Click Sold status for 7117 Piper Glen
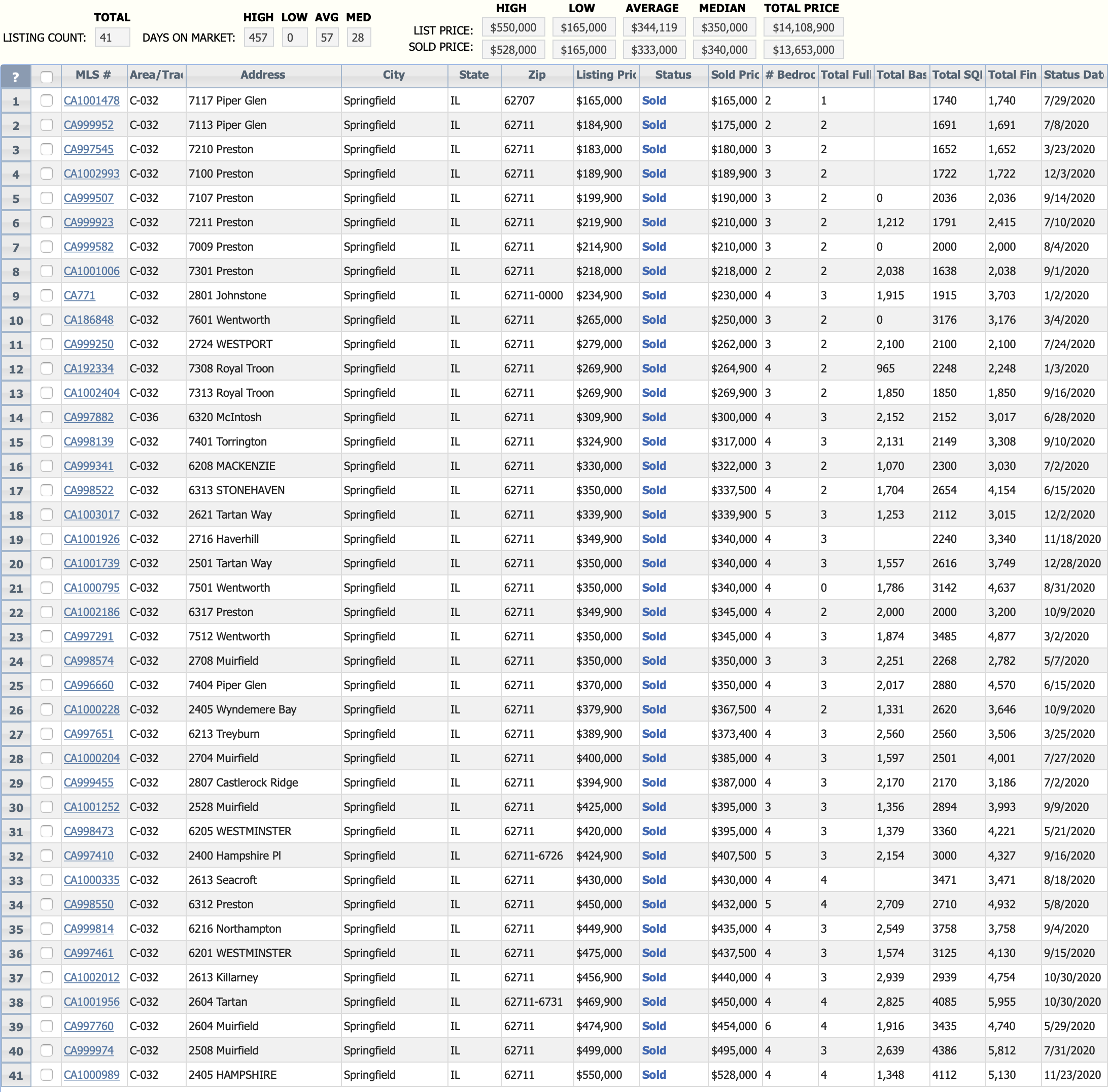 654,100
